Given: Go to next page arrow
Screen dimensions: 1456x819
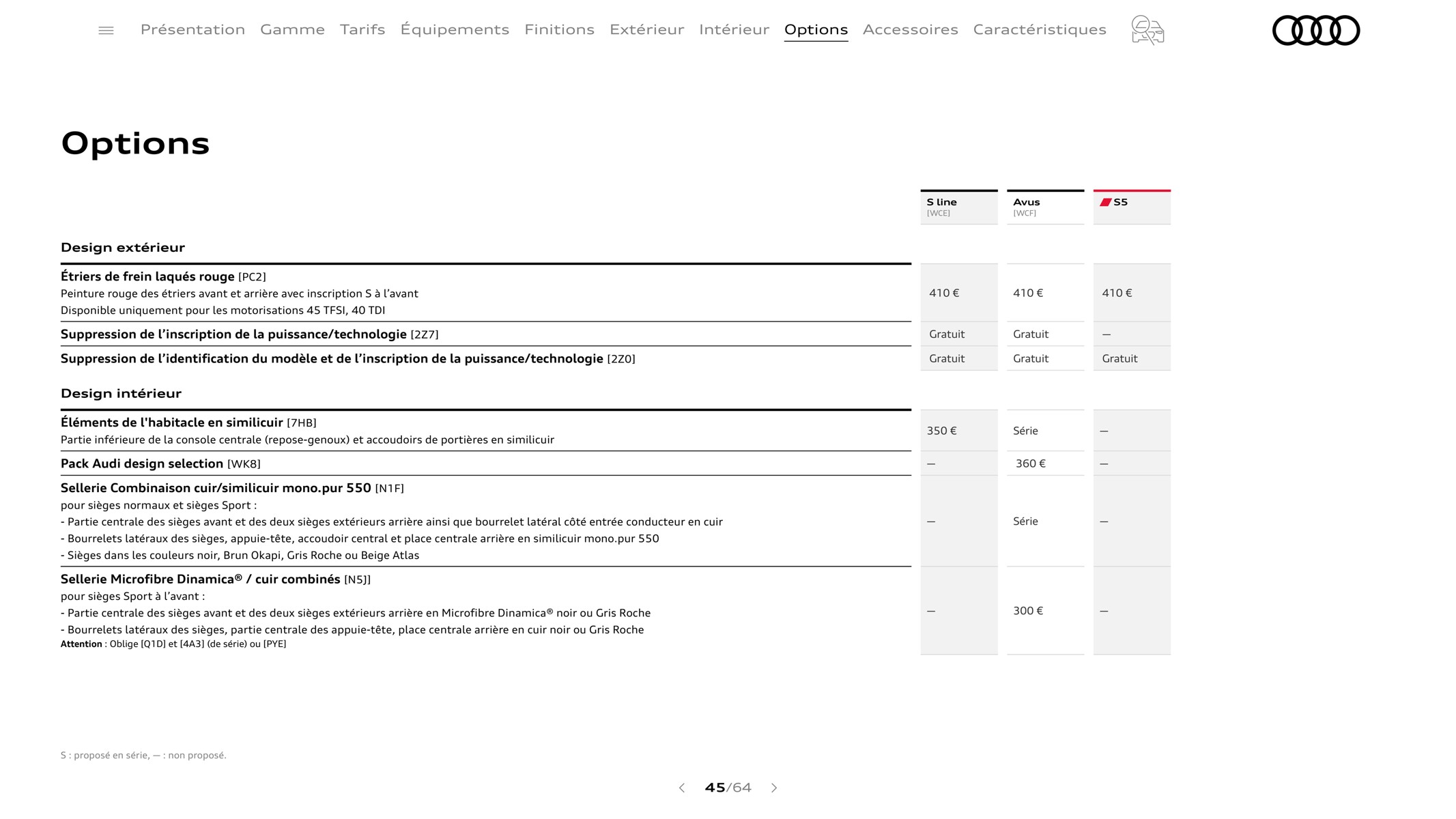Looking at the screenshot, I should 774,788.
